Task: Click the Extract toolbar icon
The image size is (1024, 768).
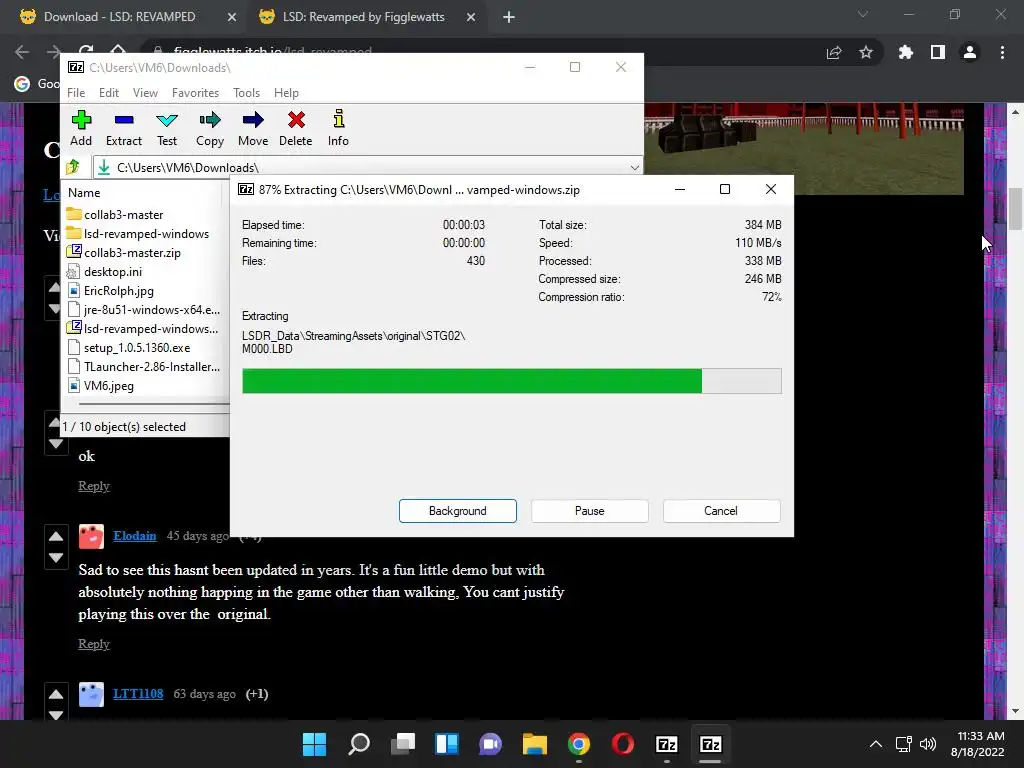Action: pos(123,129)
